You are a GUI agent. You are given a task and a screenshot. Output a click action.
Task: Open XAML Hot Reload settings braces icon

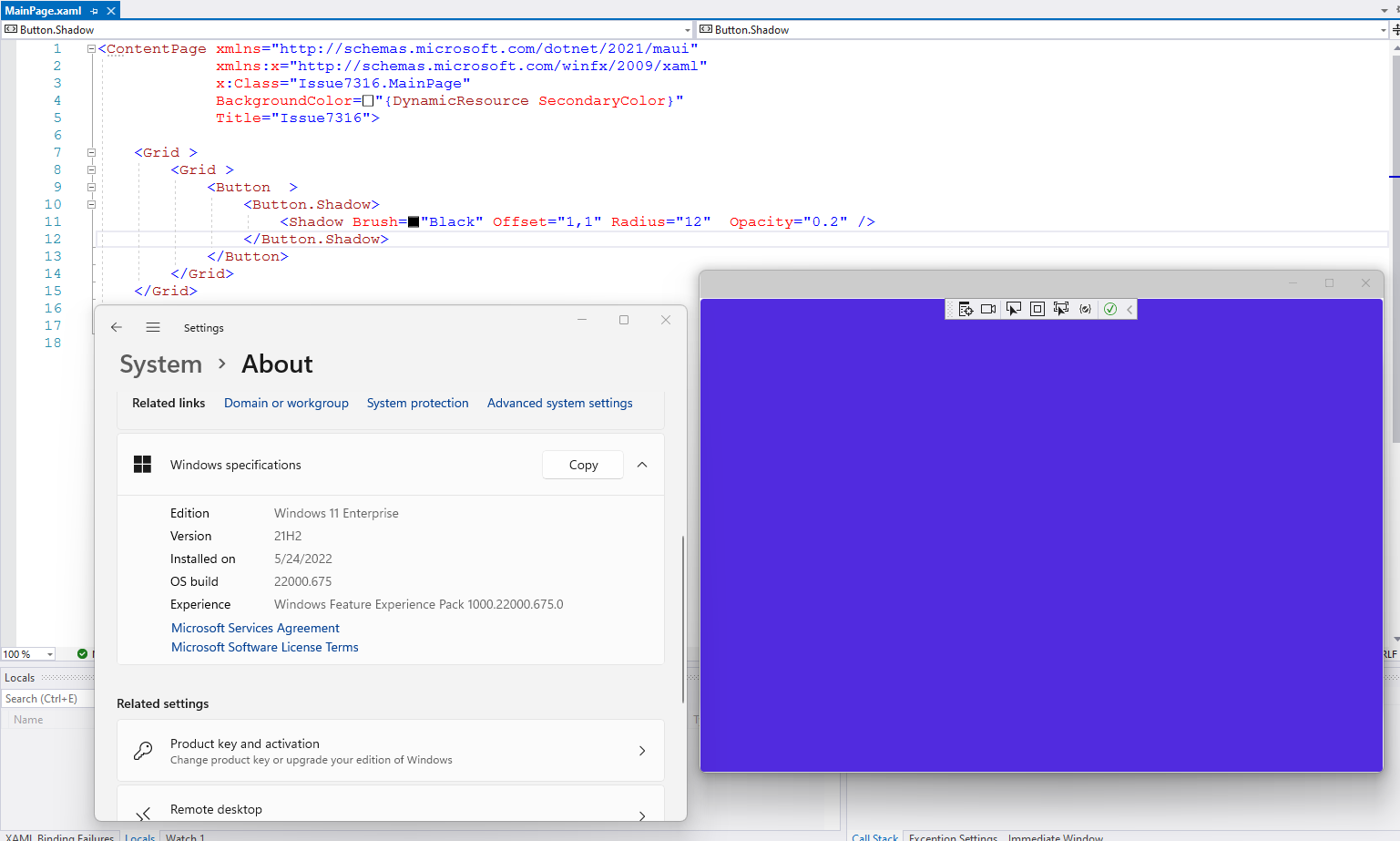coord(1085,309)
